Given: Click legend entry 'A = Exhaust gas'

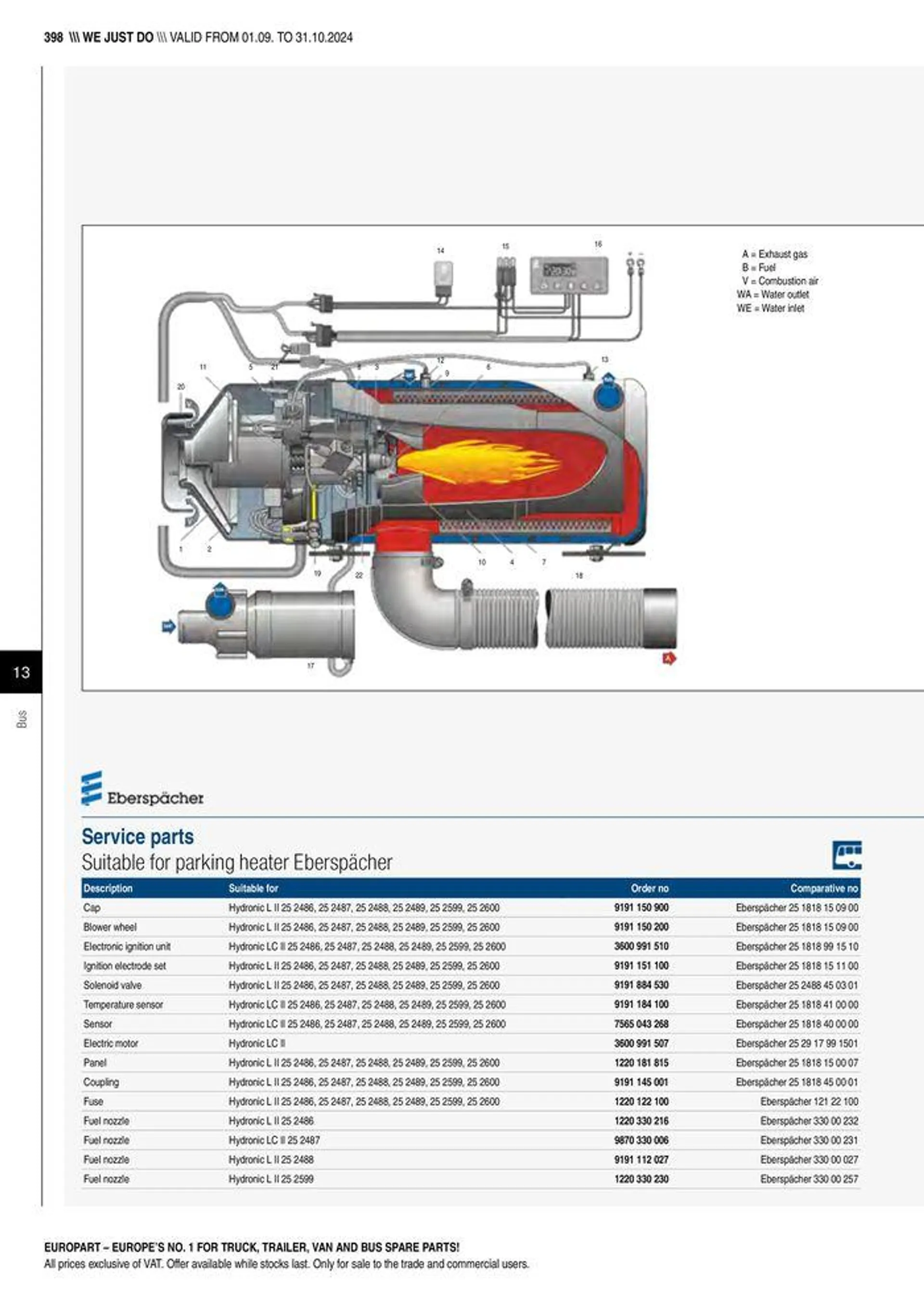Looking at the screenshot, I should [x=774, y=254].
